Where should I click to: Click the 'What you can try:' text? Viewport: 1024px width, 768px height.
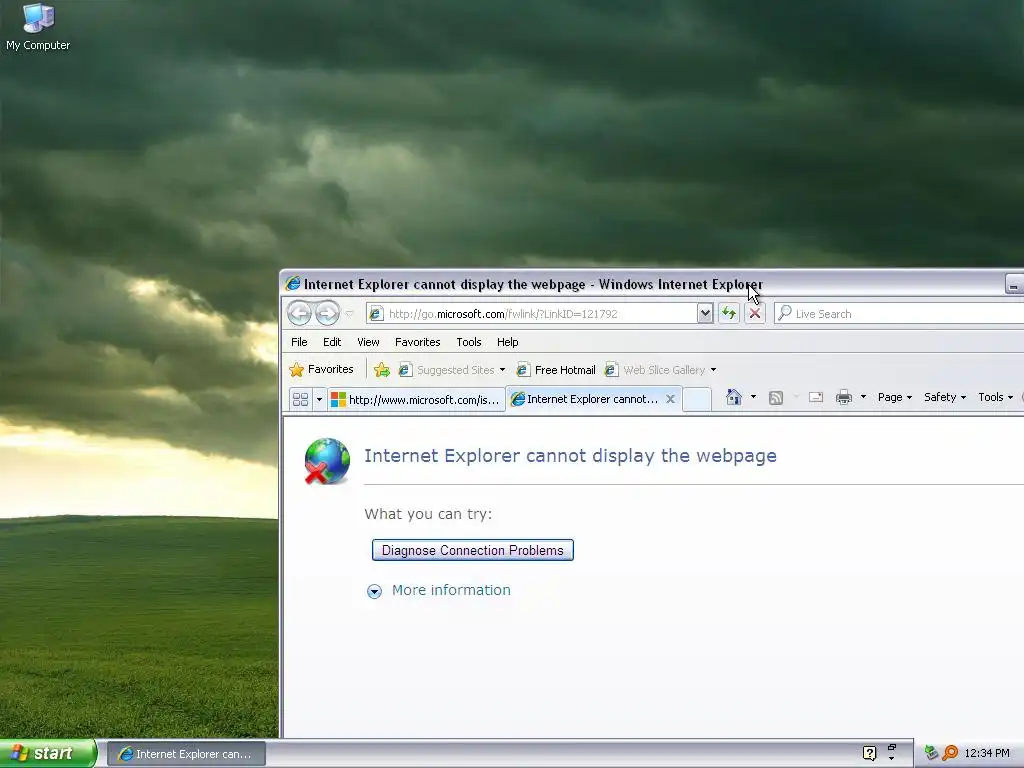coord(428,514)
